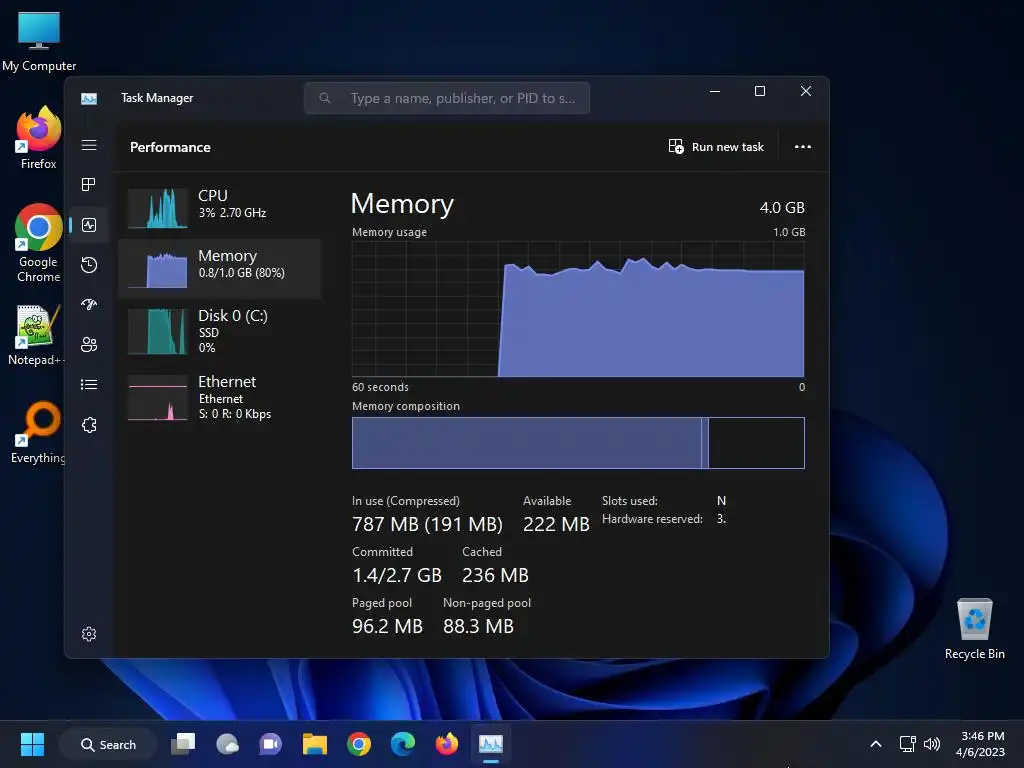Select the Ethernet performance entry
Image resolution: width=1024 pixels, height=768 pixels.
click(220, 396)
